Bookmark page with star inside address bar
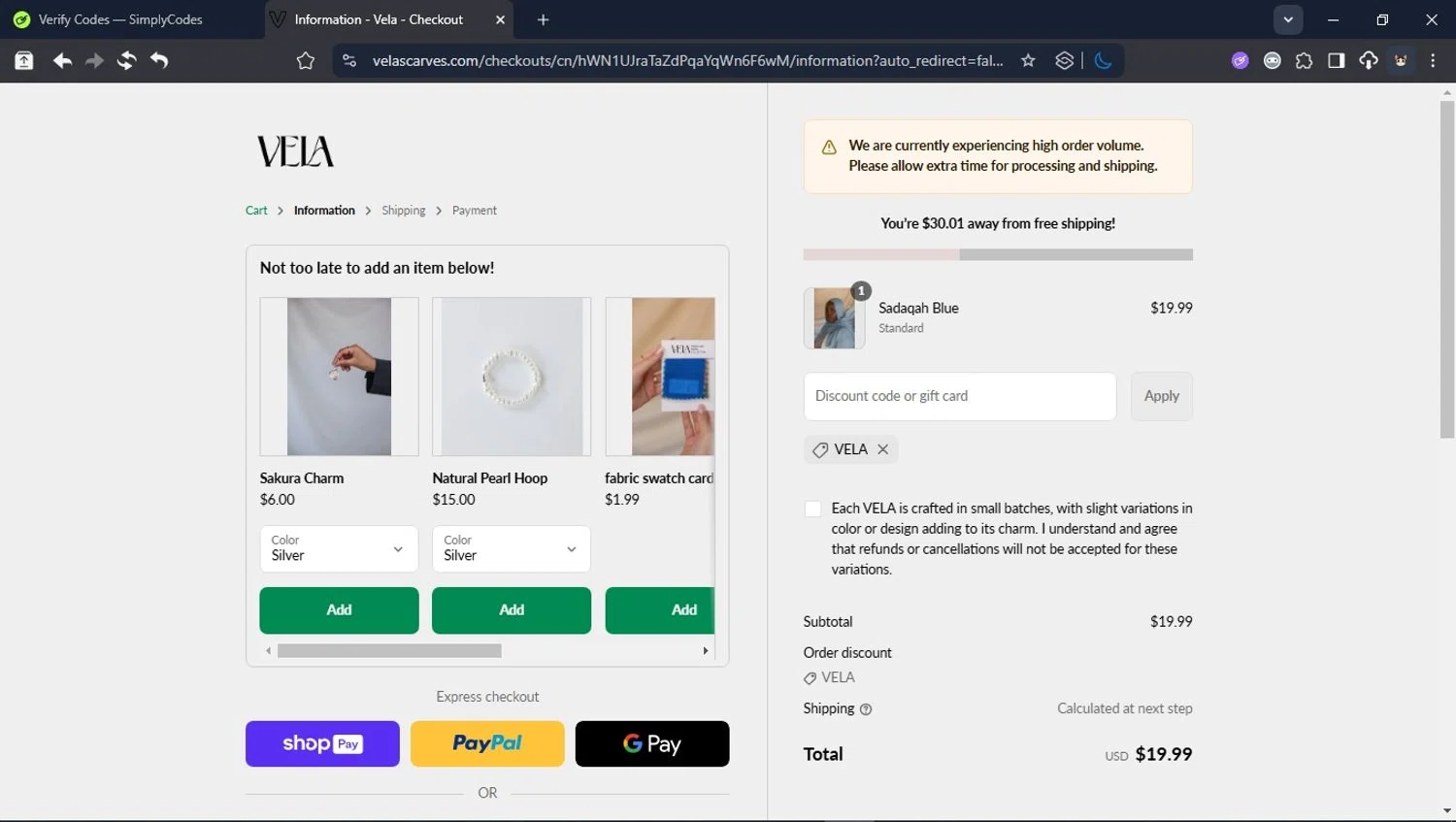The height and width of the screenshot is (822, 1456). 1028,61
